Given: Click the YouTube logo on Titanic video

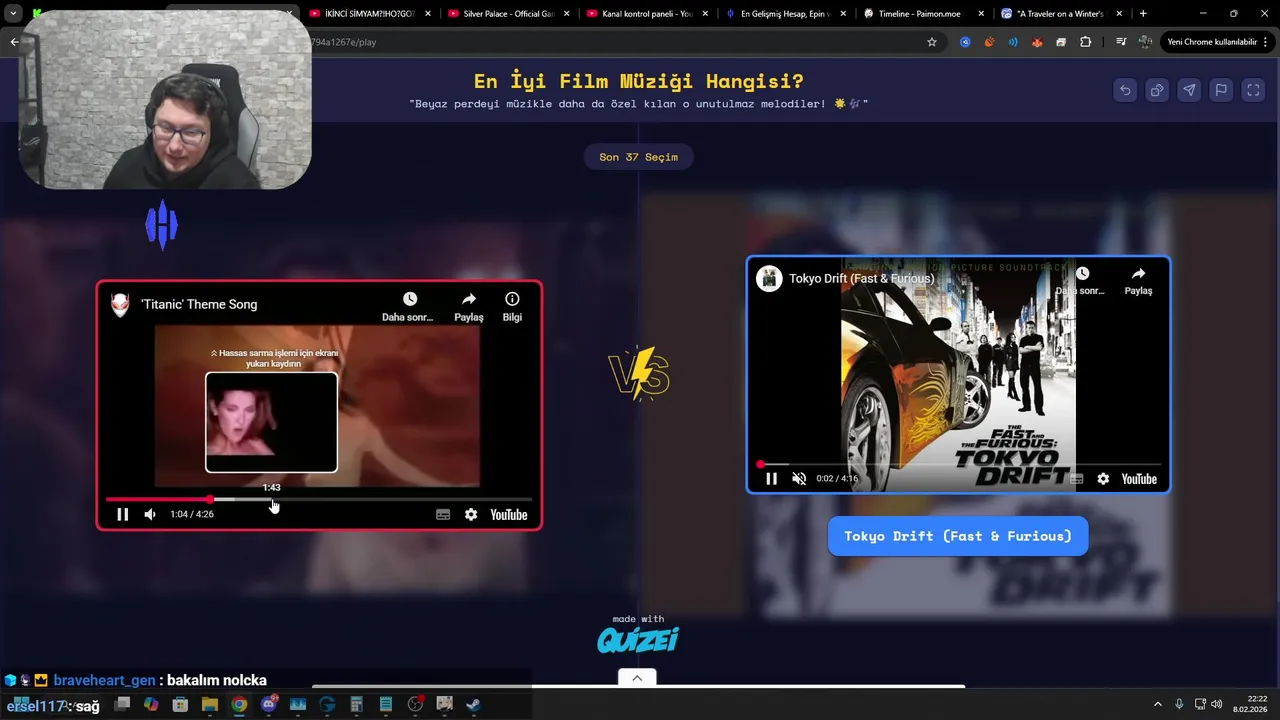Looking at the screenshot, I should coord(509,514).
